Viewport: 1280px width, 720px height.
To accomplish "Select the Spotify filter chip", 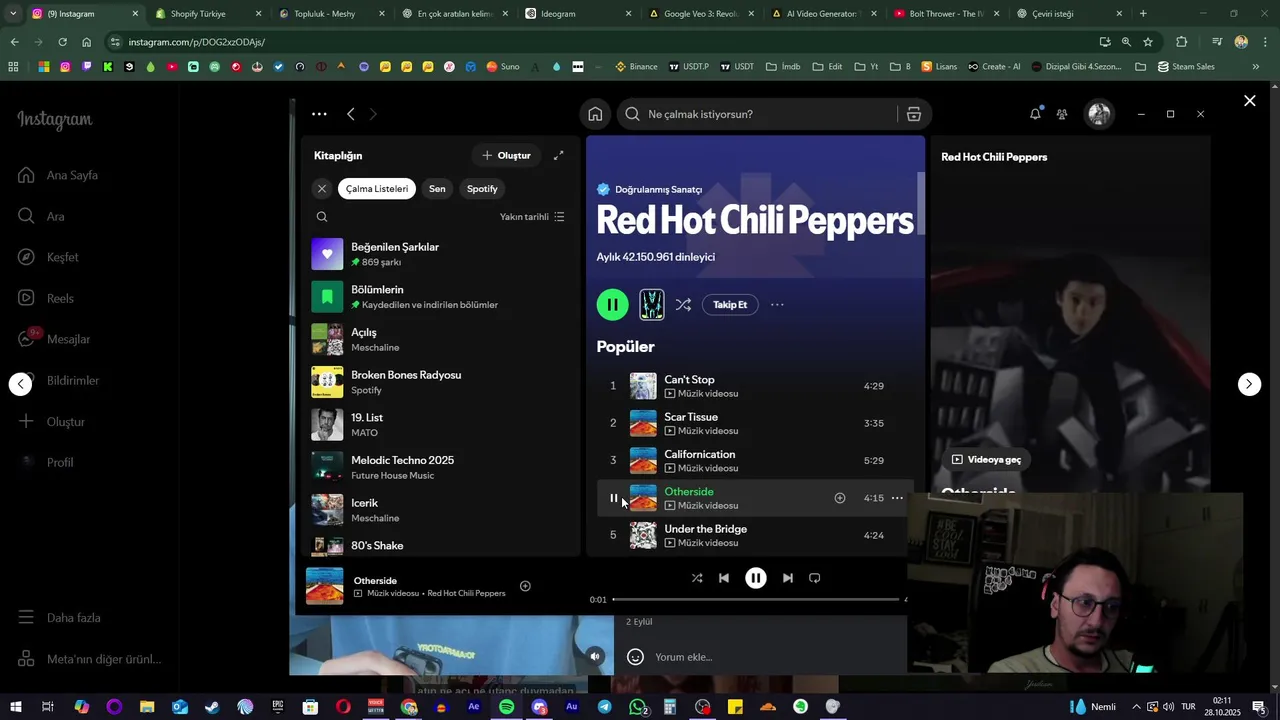I will click(x=482, y=188).
